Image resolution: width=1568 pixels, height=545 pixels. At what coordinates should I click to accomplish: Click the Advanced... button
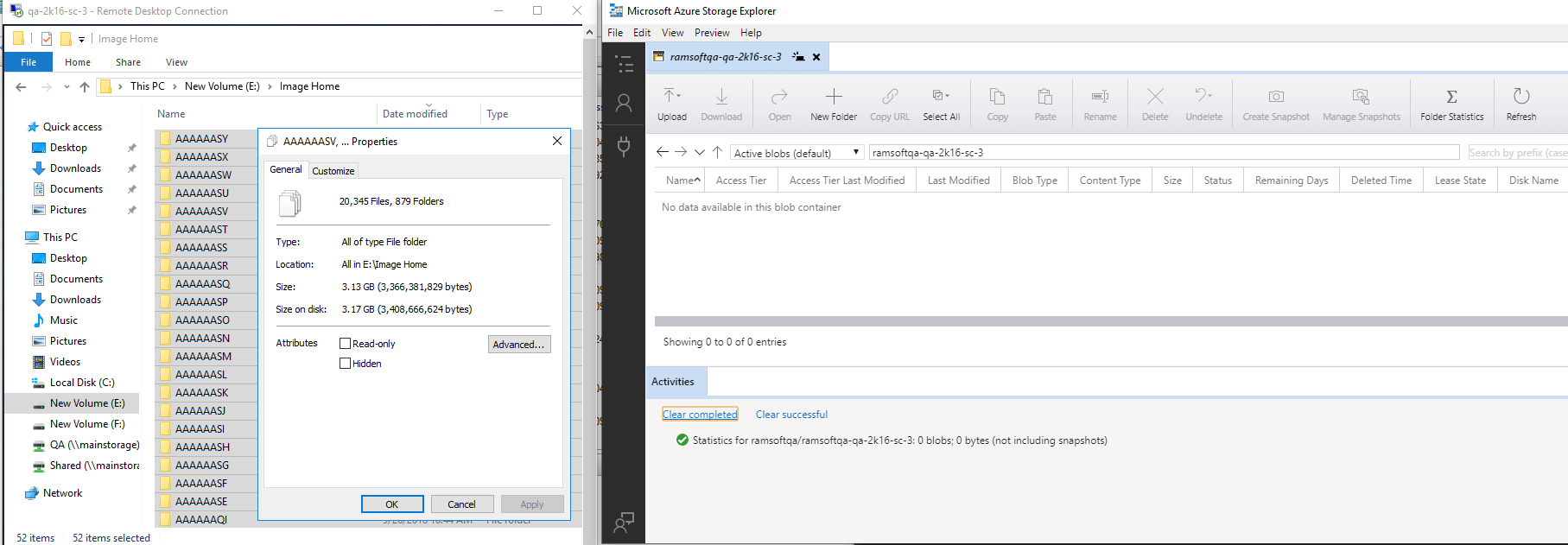518,345
